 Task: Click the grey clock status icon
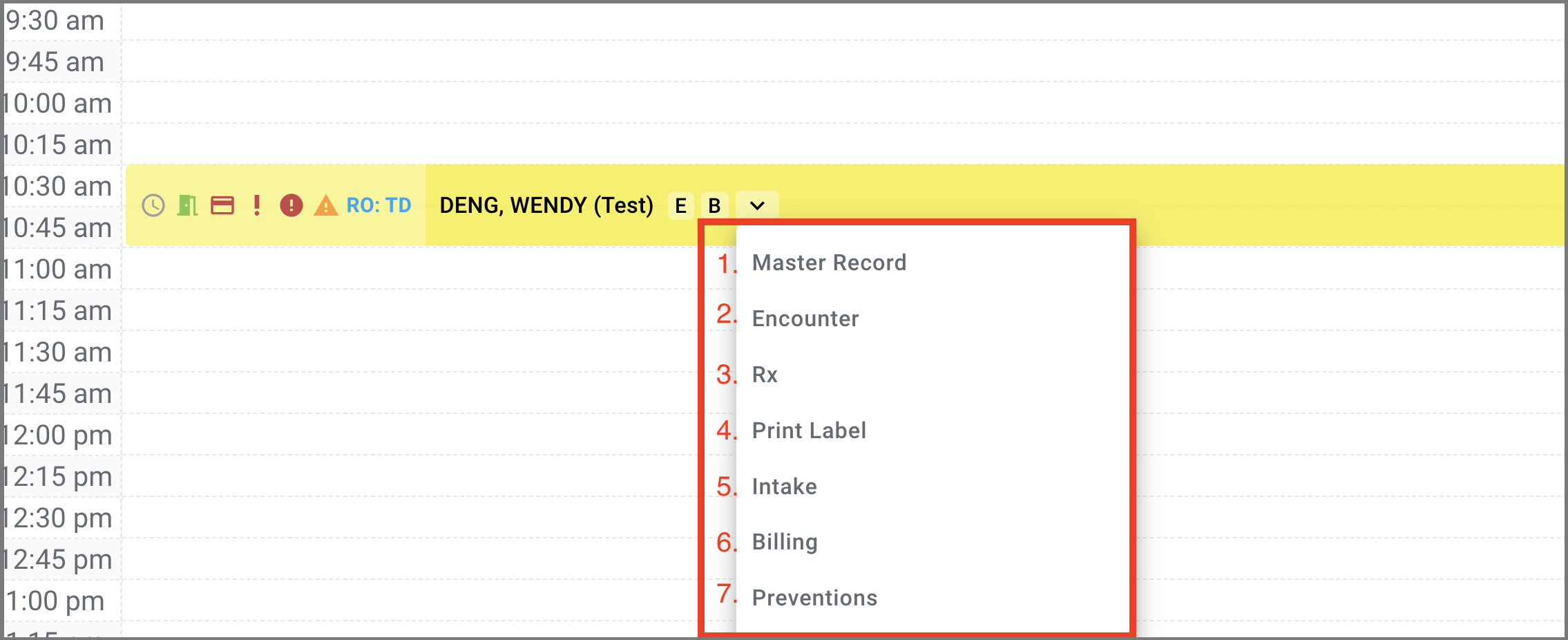click(x=153, y=205)
